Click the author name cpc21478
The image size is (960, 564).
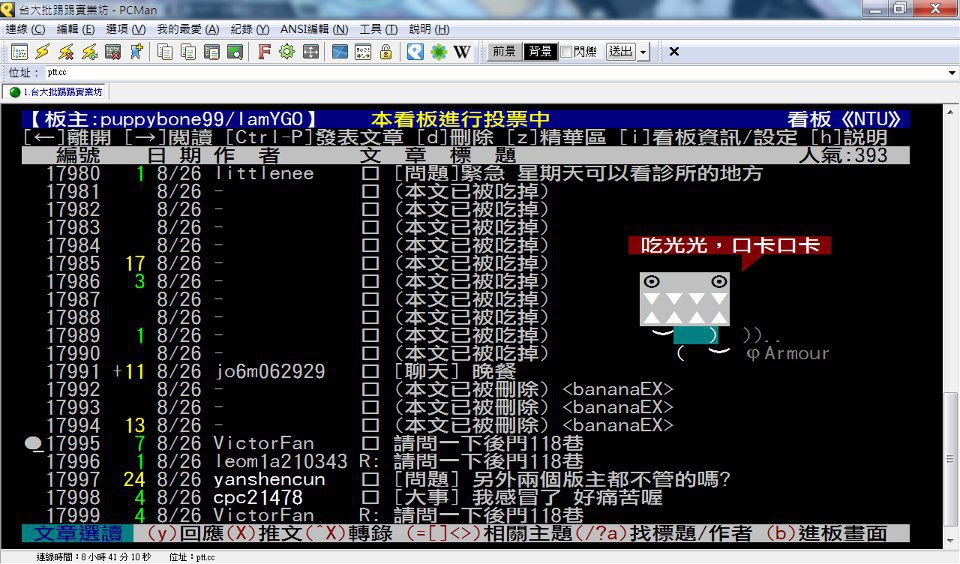pyautogui.click(x=258, y=498)
